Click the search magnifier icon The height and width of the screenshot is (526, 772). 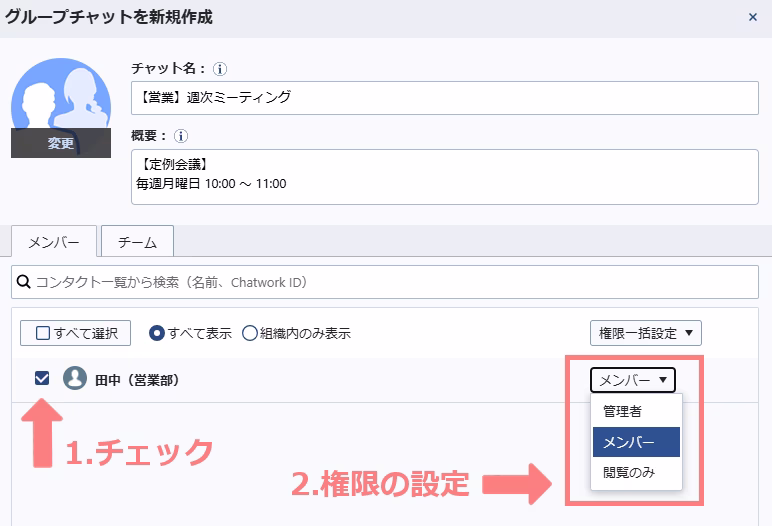[x=23, y=282]
